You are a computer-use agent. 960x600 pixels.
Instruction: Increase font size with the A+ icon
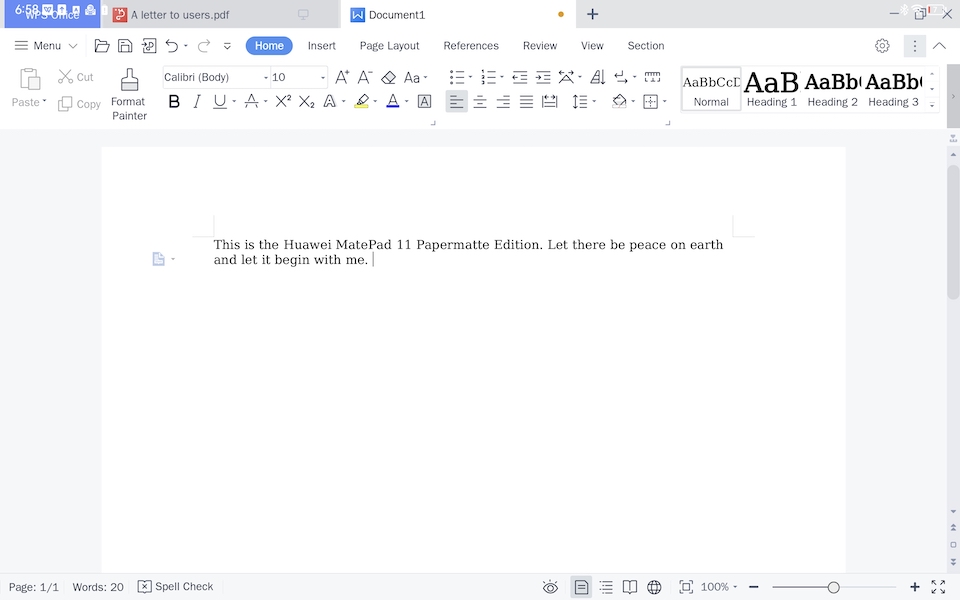pyautogui.click(x=342, y=77)
